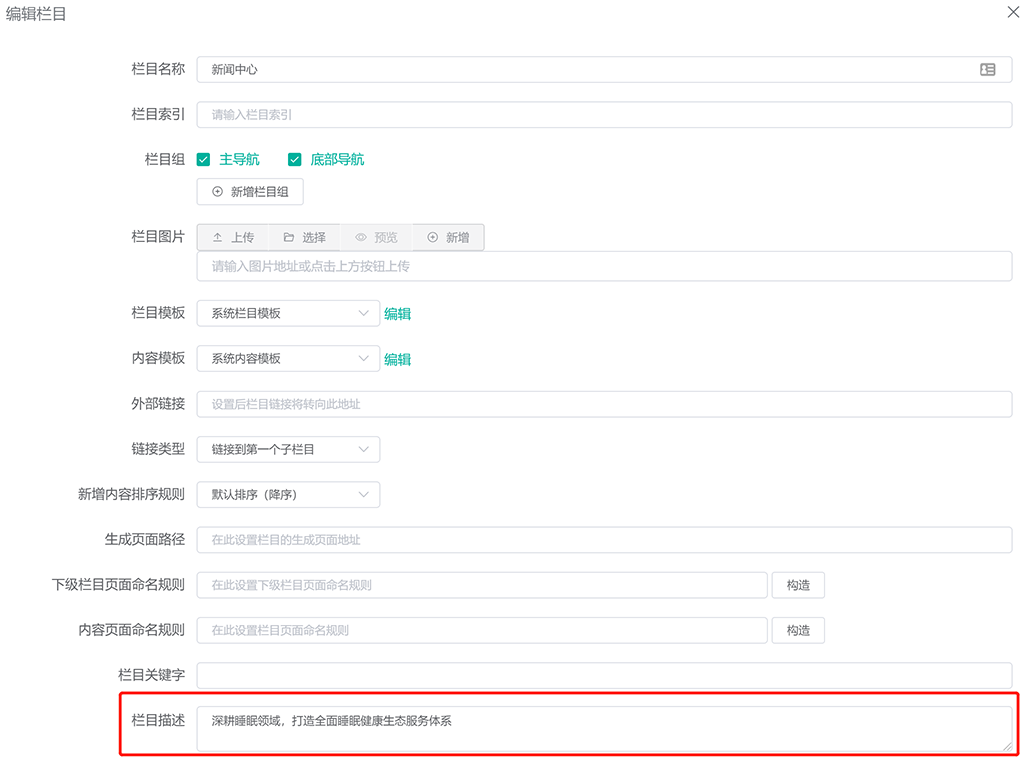This screenshot has width=1024, height=757.
Task: Click the 预览 image button
Action: pos(376,238)
